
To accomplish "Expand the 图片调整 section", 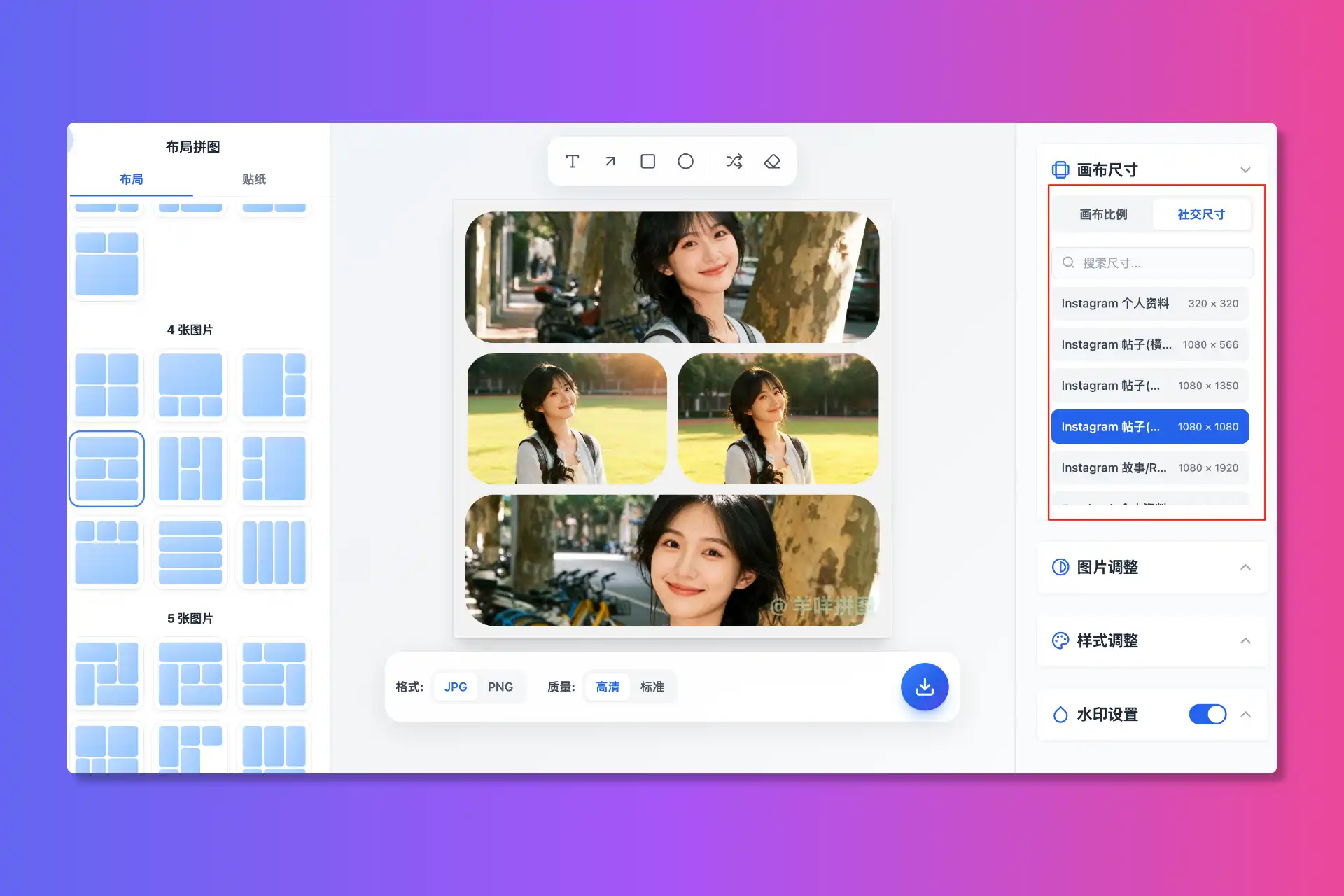I will (1245, 567).
